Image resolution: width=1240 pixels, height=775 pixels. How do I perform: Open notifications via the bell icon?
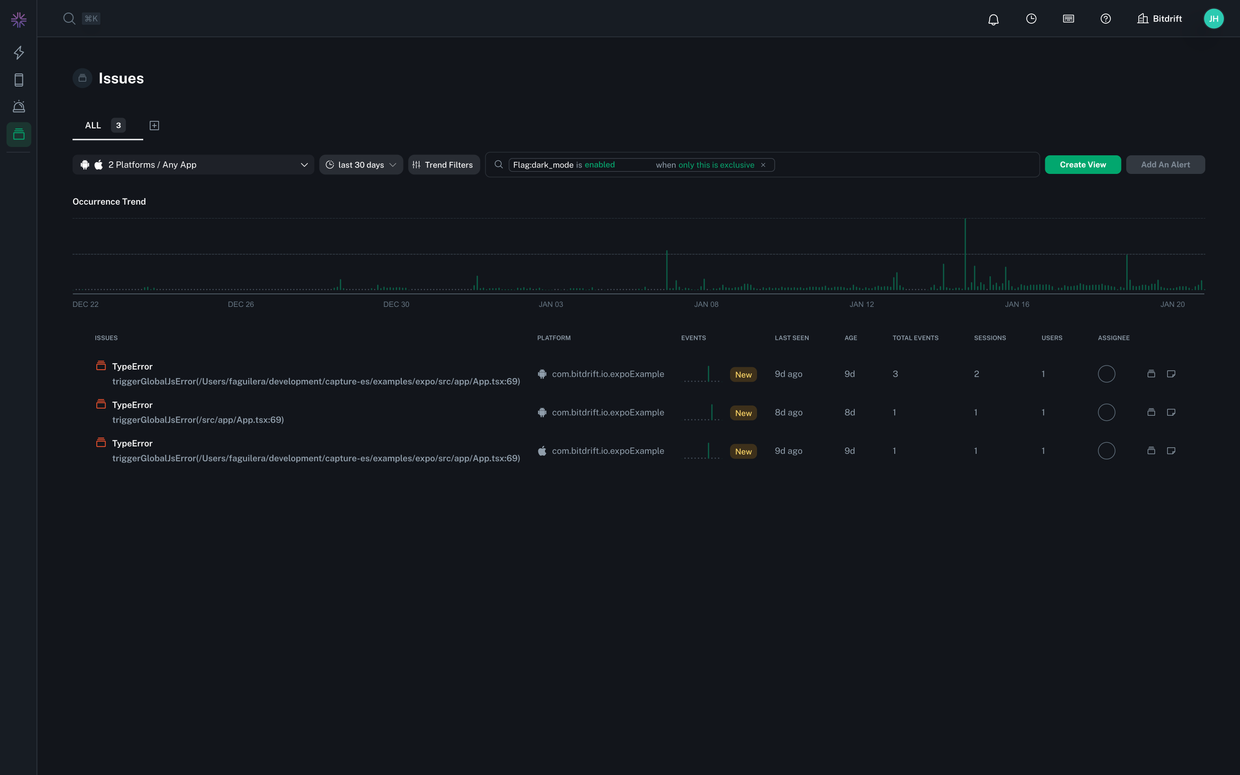(993, 18)
